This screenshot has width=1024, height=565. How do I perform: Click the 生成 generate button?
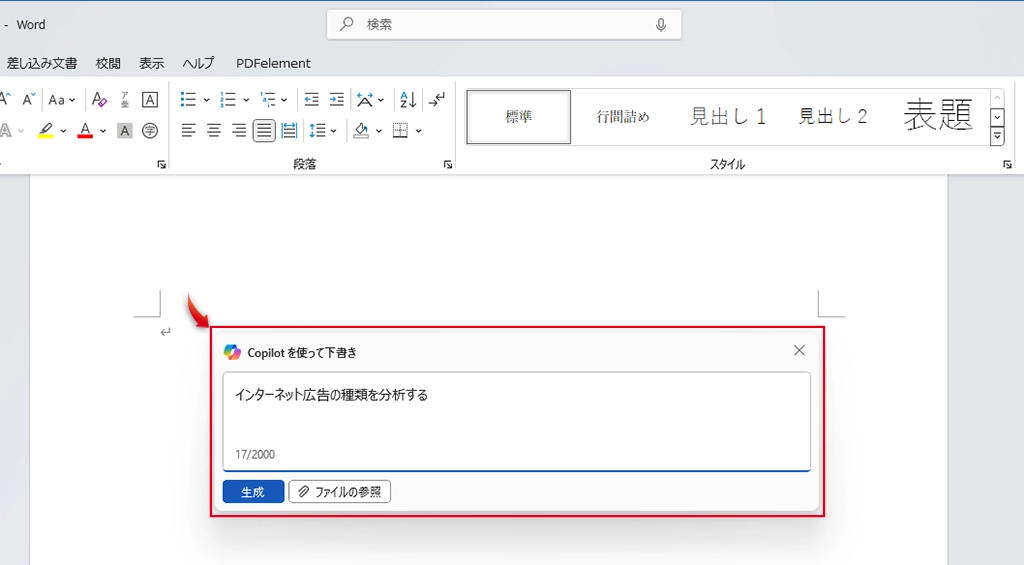pos(253,492)
